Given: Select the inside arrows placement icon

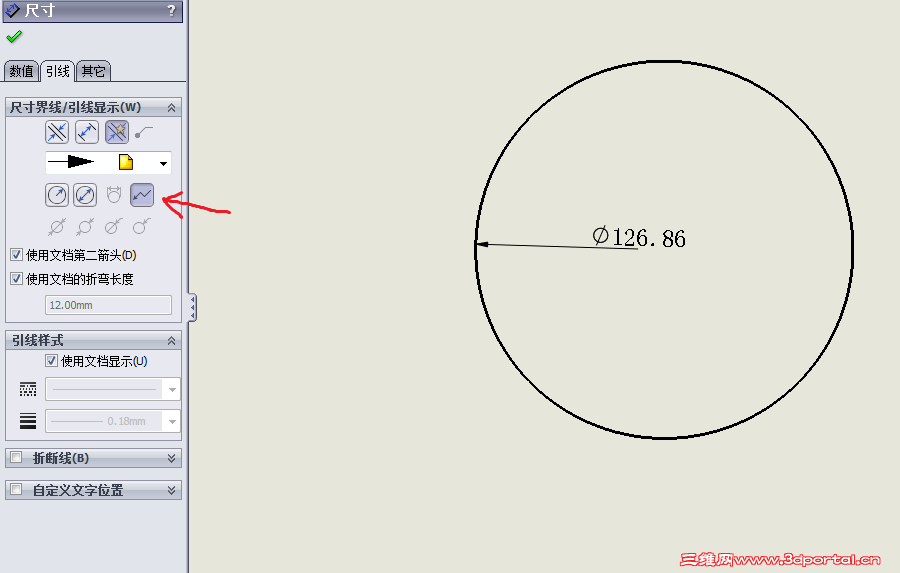Looking at the screenshot, I should tap(87, 132).
